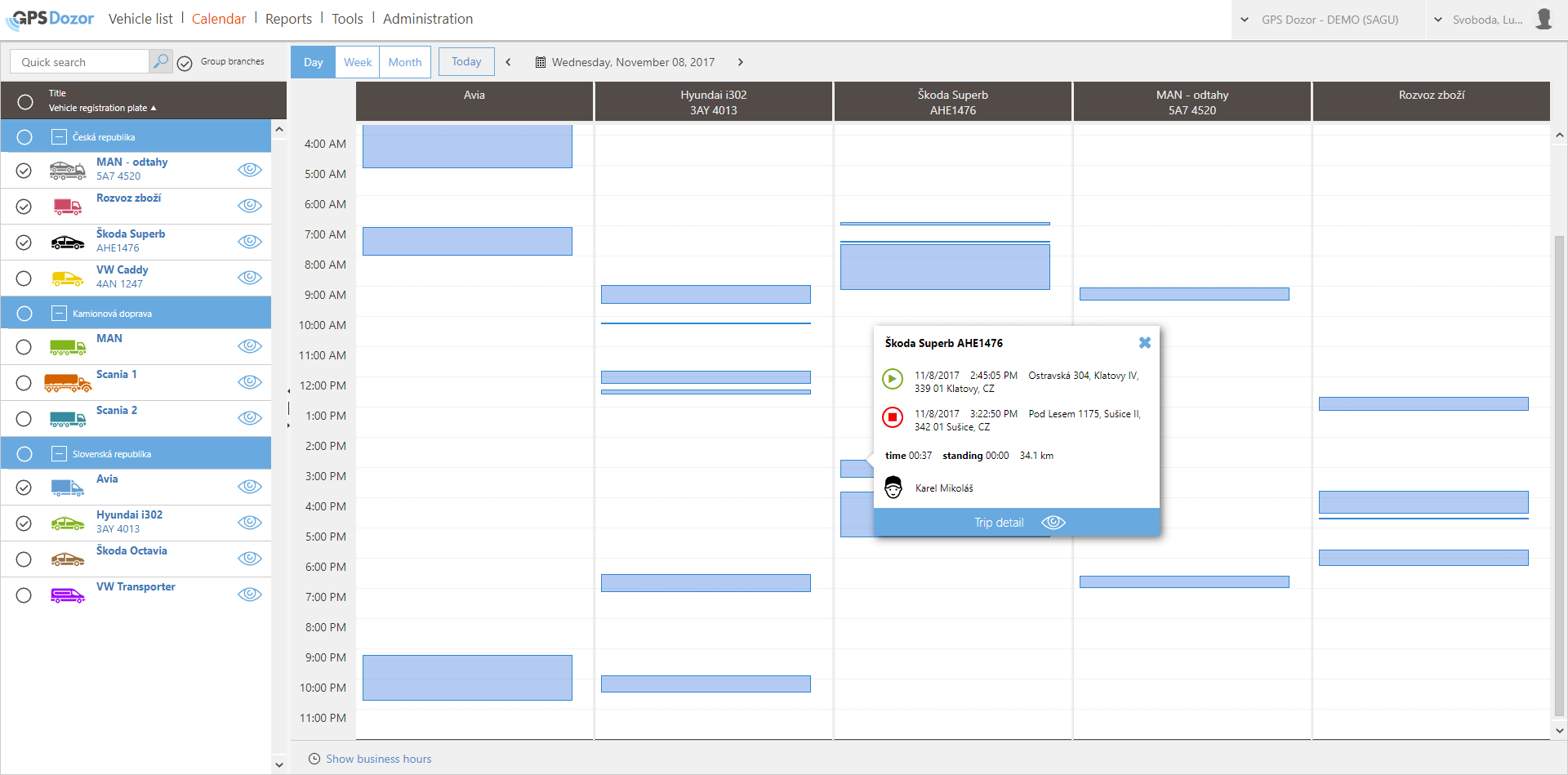Click the red Rozvoz zboží truck icon
Screen dimensions: 1568x775
click(x=67, y=207)
